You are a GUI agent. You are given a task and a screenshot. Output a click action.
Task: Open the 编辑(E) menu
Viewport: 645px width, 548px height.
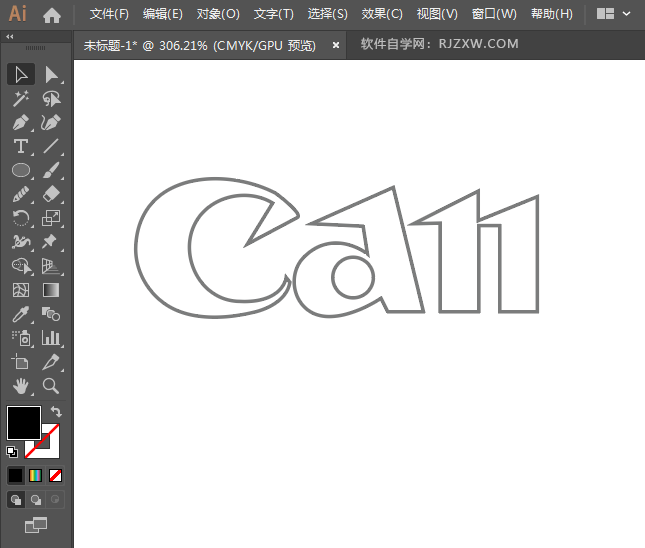(162, 14)
